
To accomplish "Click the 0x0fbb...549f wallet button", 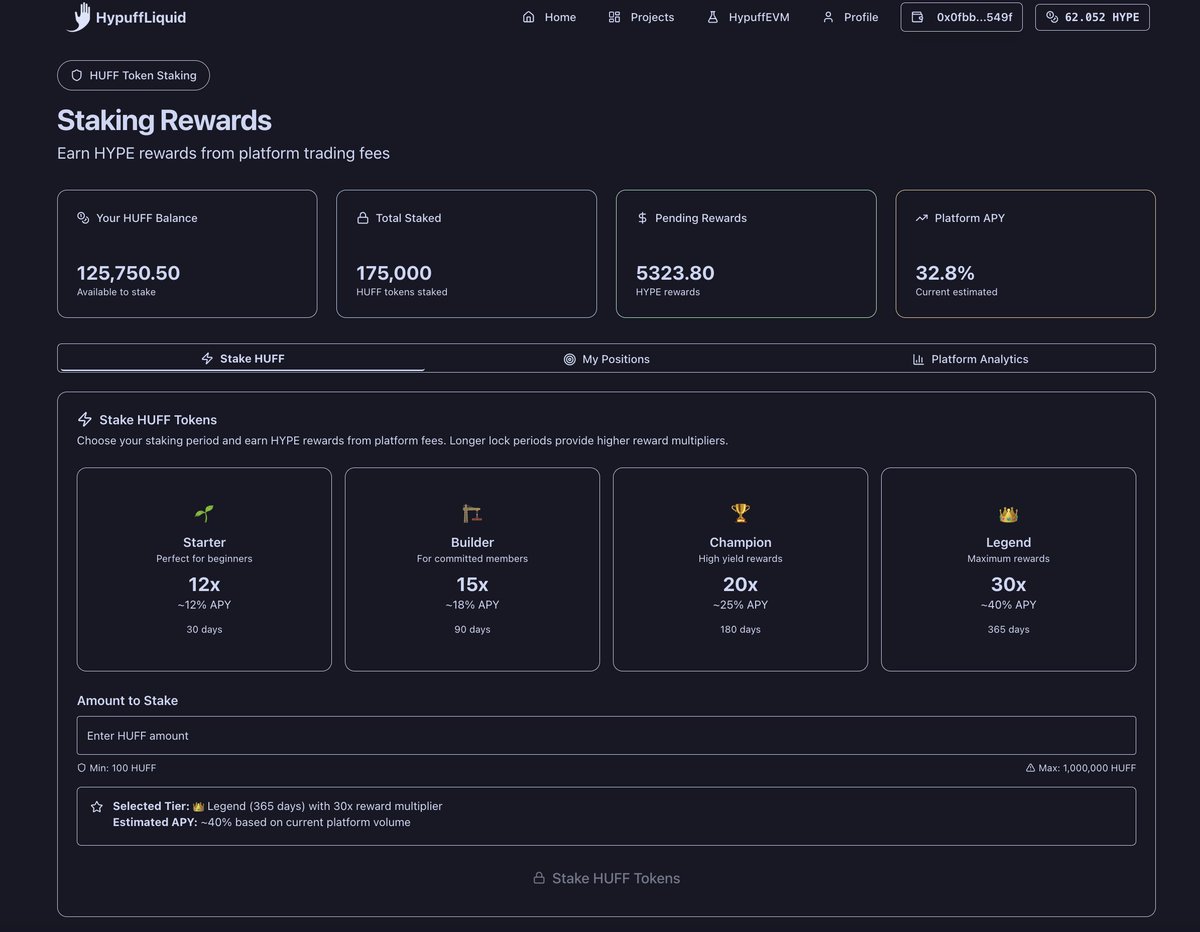I will [962, 17].
